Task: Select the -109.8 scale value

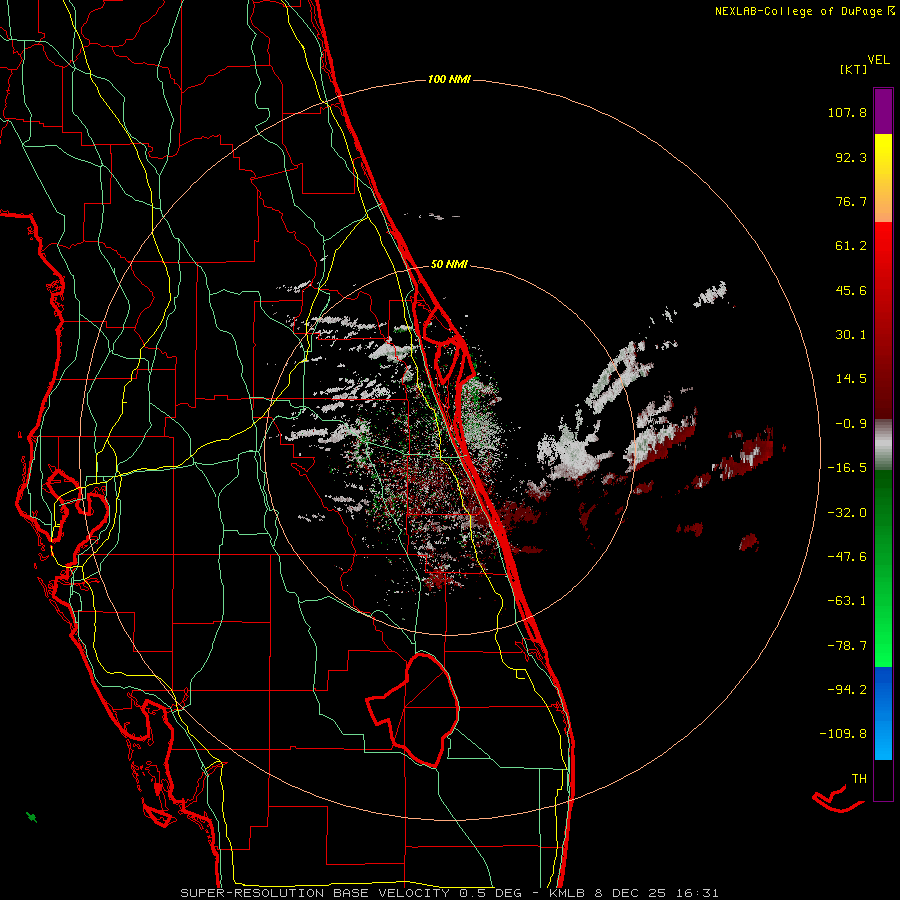Action: click(843, 734)
